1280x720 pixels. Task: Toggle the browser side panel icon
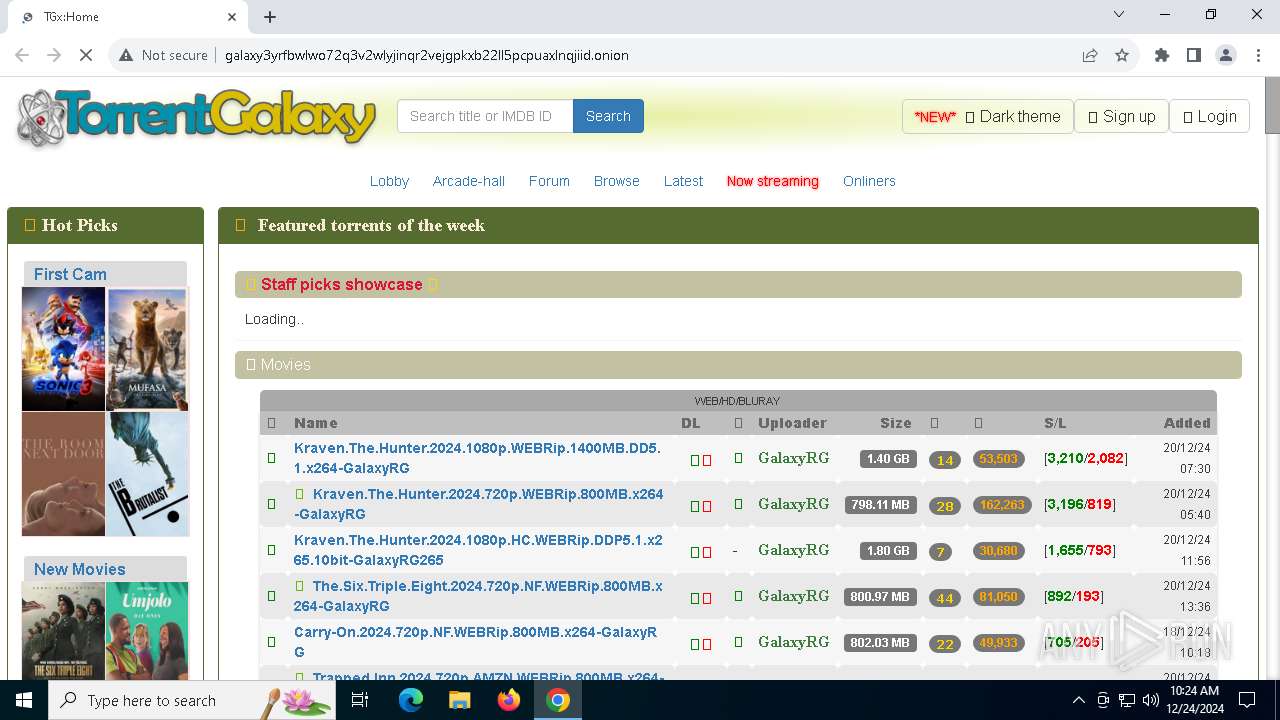click(x=1194, y=55)
